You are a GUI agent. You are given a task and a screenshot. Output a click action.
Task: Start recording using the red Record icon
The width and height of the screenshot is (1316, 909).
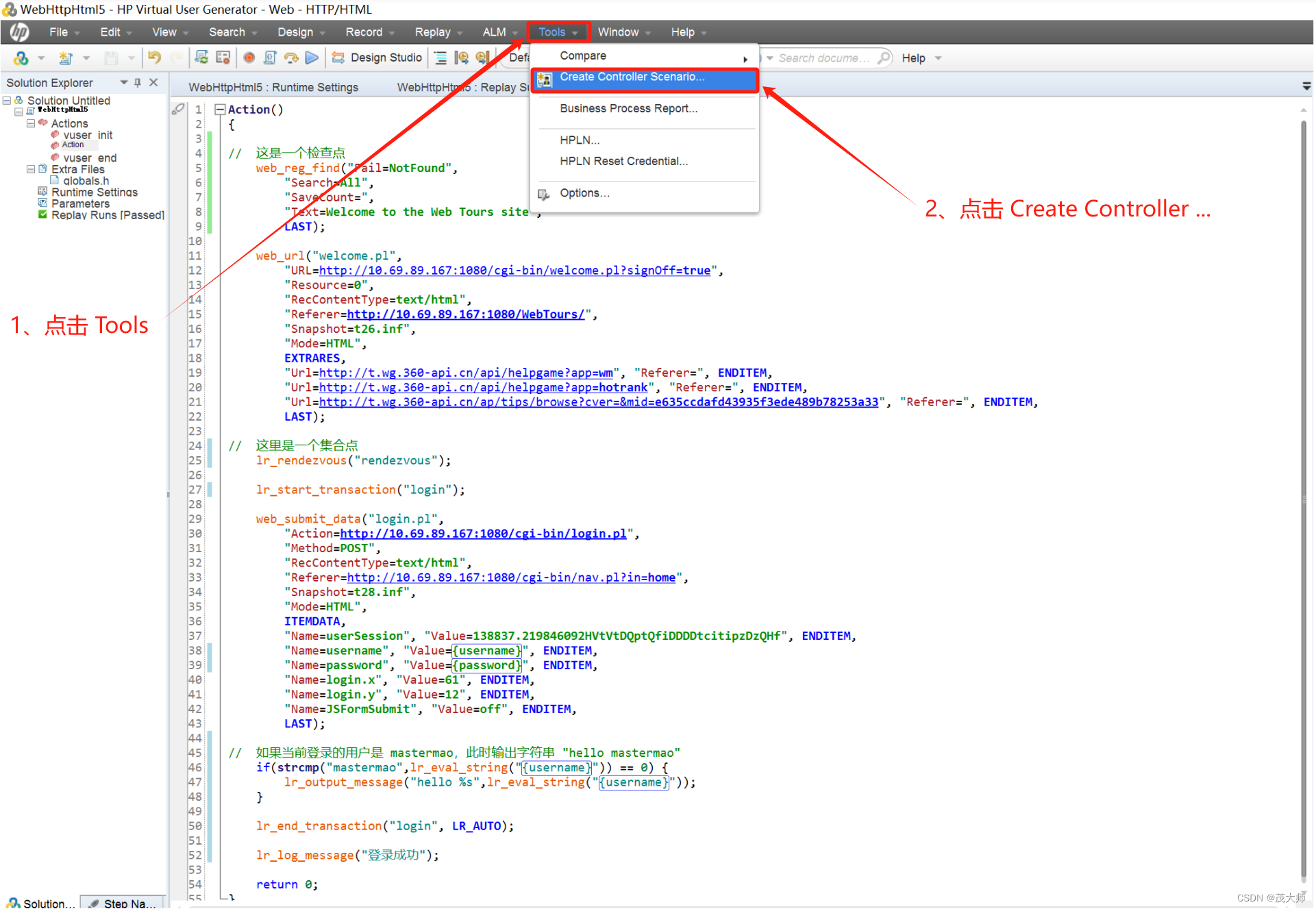click(249, 58)
